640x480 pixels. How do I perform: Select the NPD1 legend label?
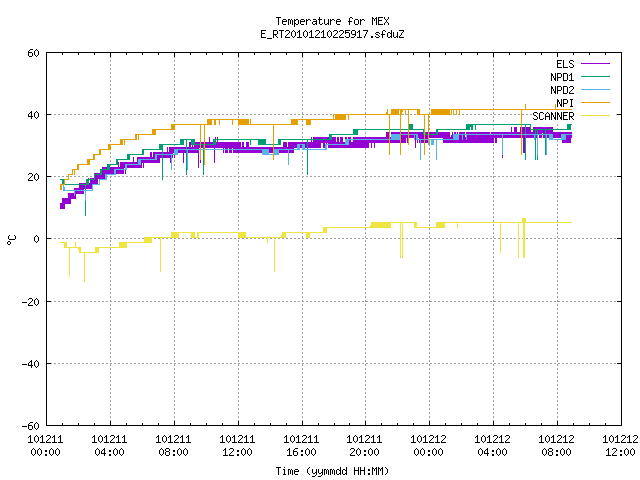pyautogui.click(x=562, y=77)
